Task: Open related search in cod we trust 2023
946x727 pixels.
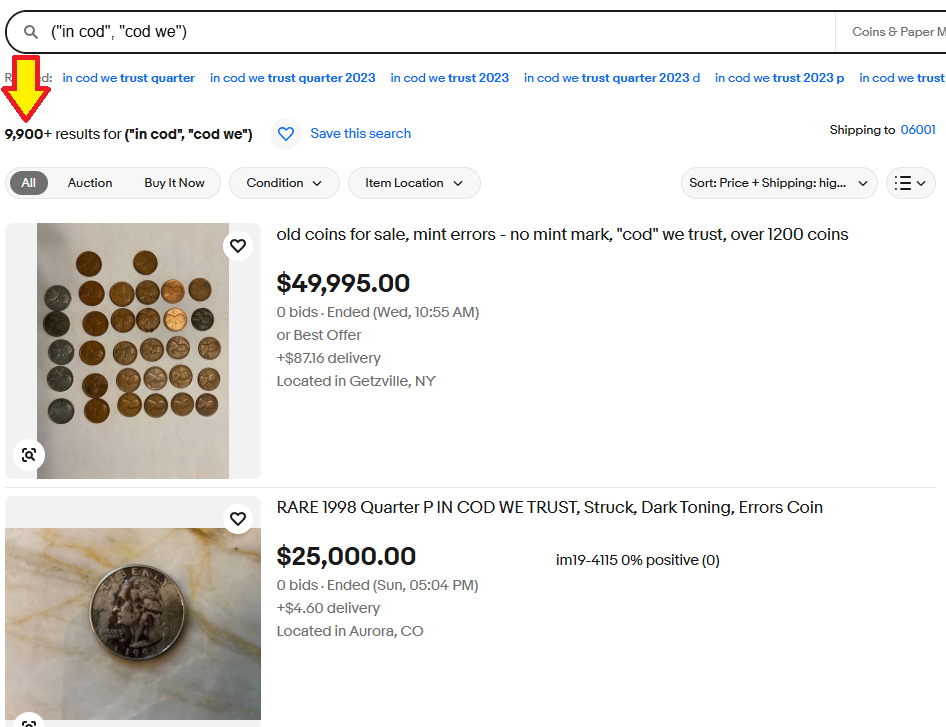Action: (x=449, y=78)
